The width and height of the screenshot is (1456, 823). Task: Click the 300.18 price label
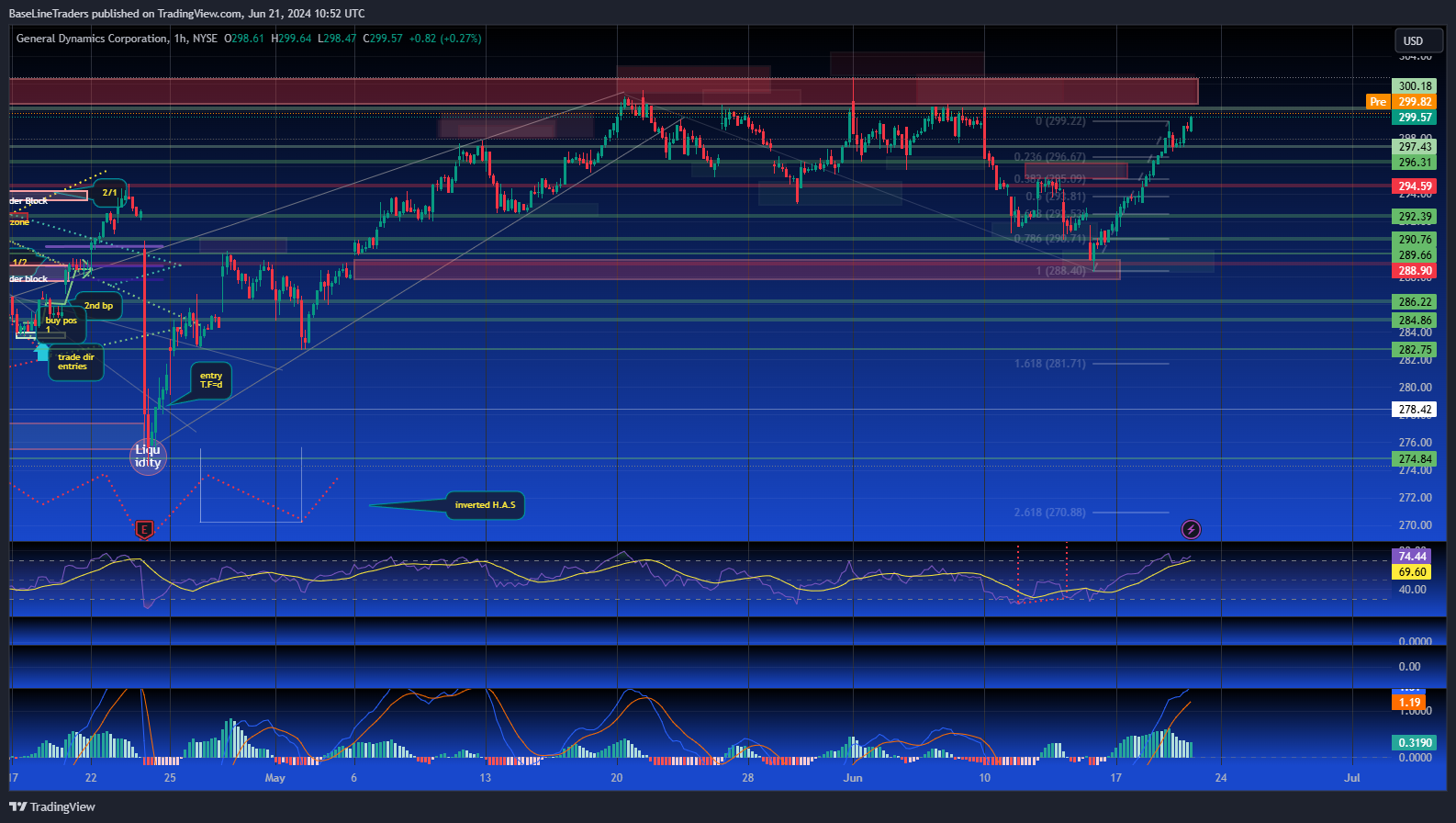pyautogui.click(x=1415, y=86)
